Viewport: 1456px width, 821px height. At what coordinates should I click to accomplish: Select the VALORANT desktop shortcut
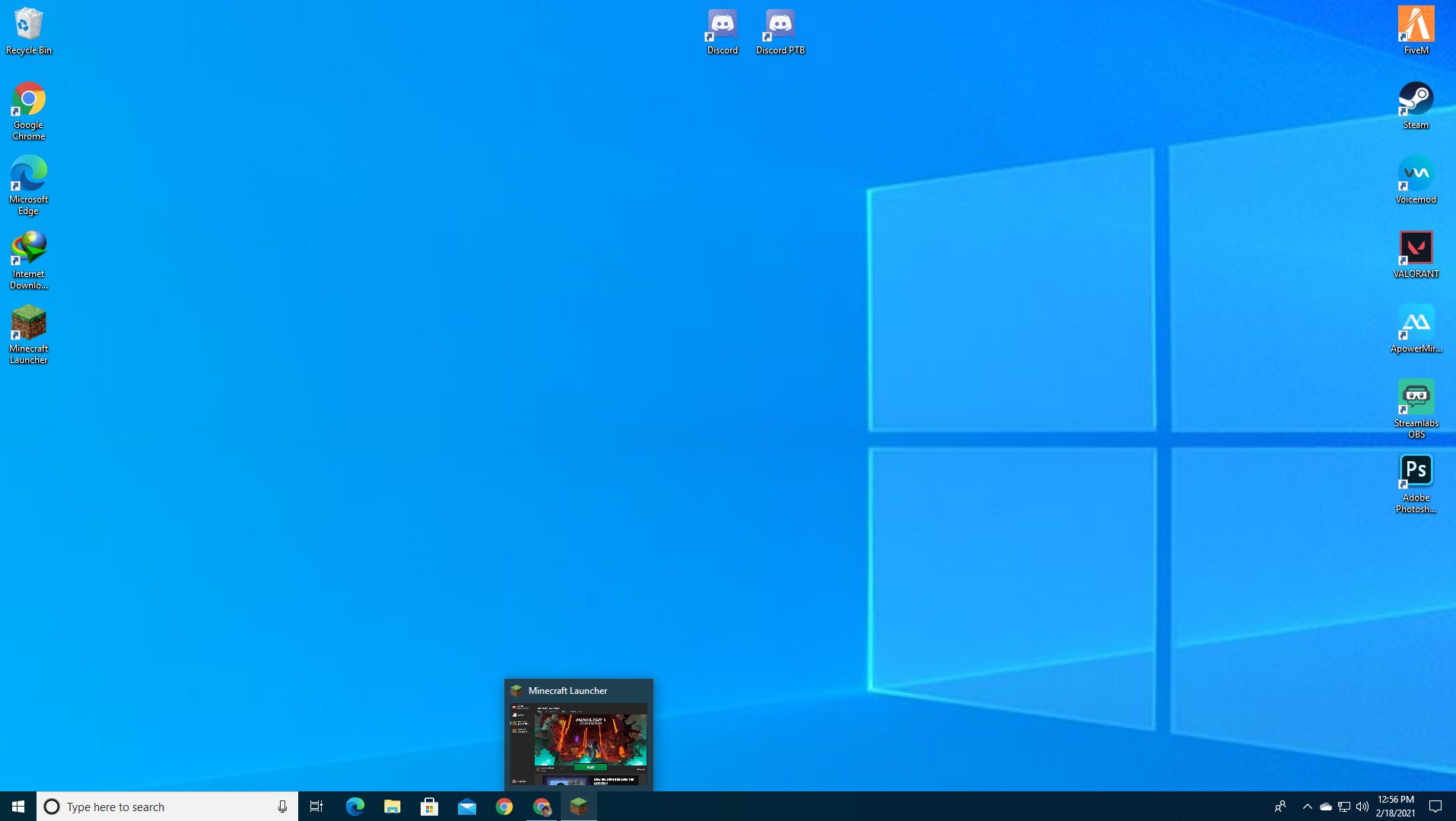[1416, 254]
